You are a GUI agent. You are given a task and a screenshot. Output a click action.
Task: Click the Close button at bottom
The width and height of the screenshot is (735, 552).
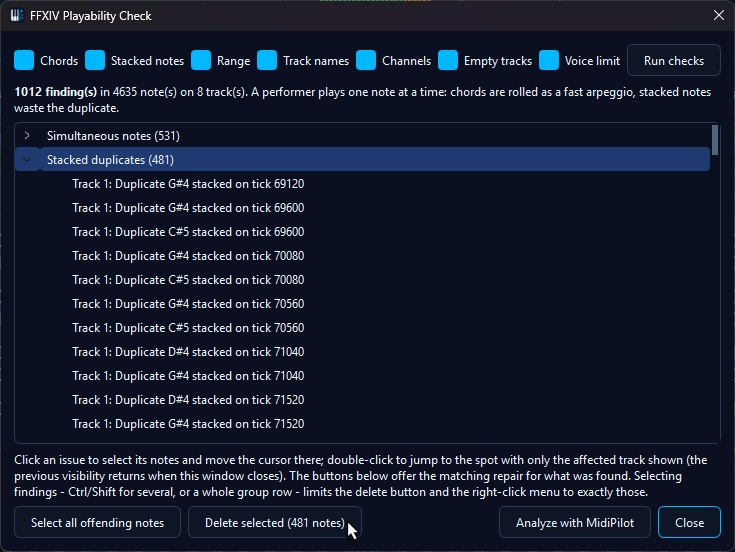[x=689, y=522]
